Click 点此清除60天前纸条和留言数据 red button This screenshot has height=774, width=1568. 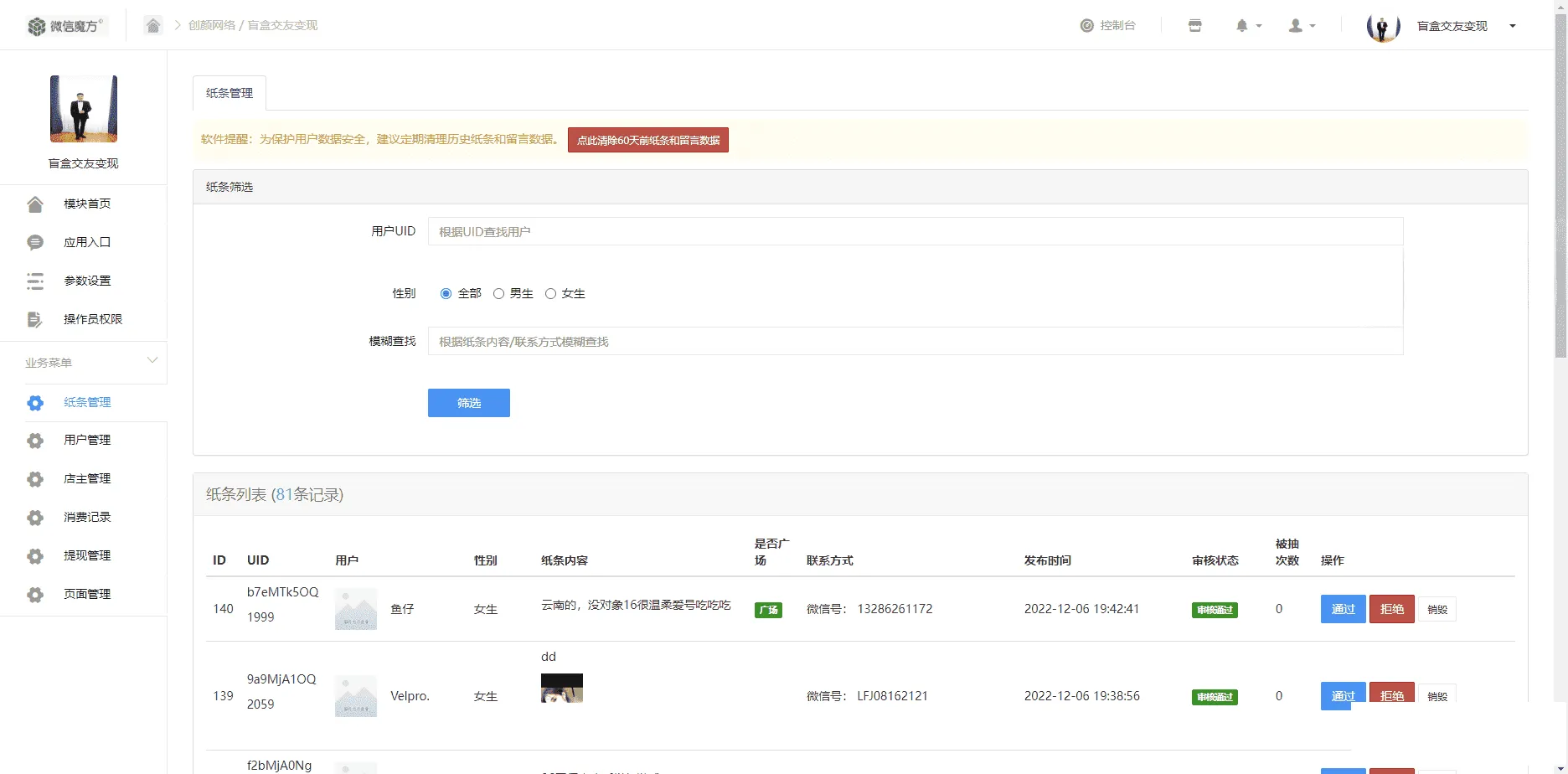[x=648, y=140]
